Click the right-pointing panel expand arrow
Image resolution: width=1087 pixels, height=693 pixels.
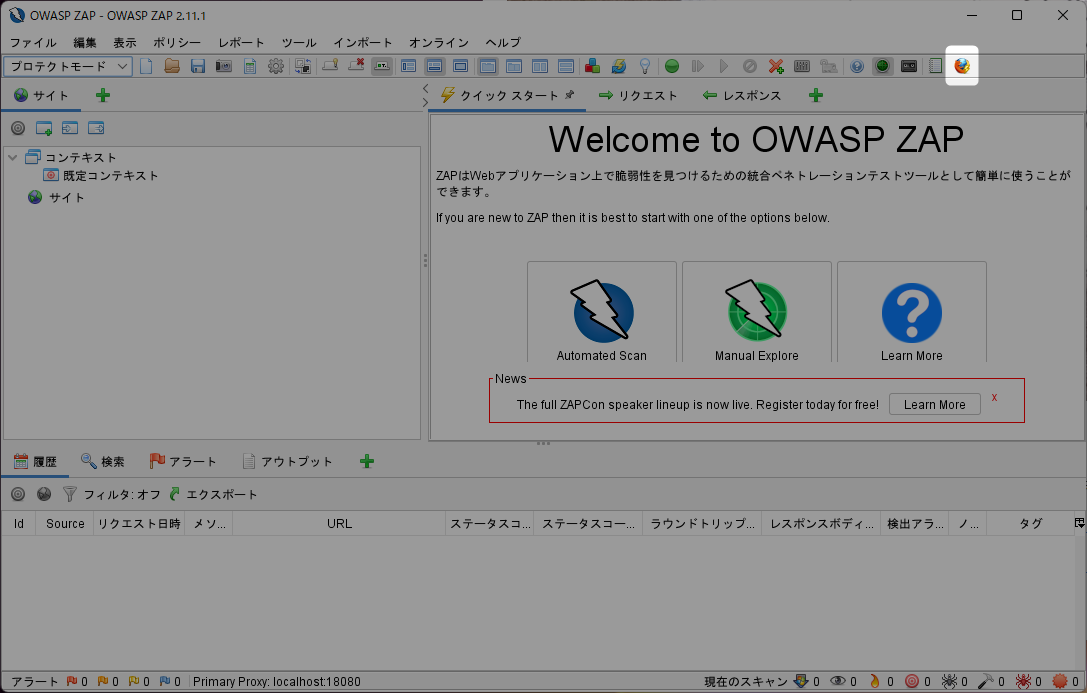pyautogui.click(x=425, y=103)
